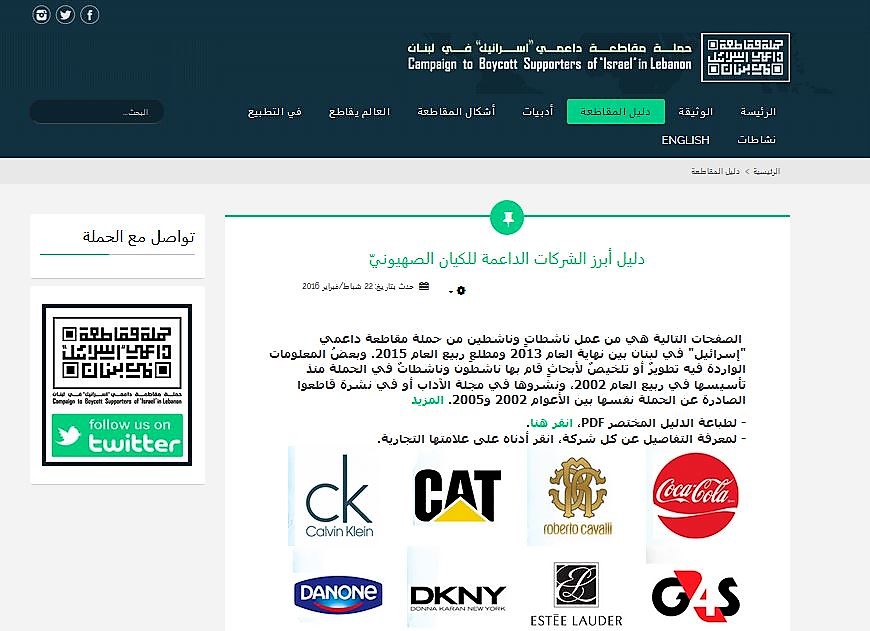Open the Instagram social icon

coord(42,15)
